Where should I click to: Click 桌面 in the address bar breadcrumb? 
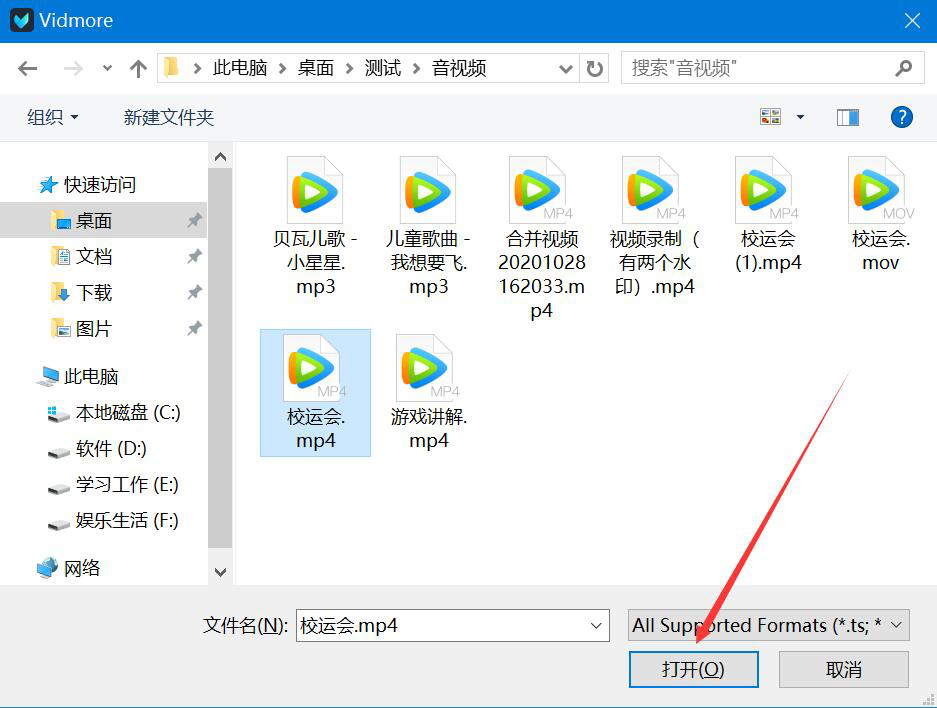(x=314, y=67)
